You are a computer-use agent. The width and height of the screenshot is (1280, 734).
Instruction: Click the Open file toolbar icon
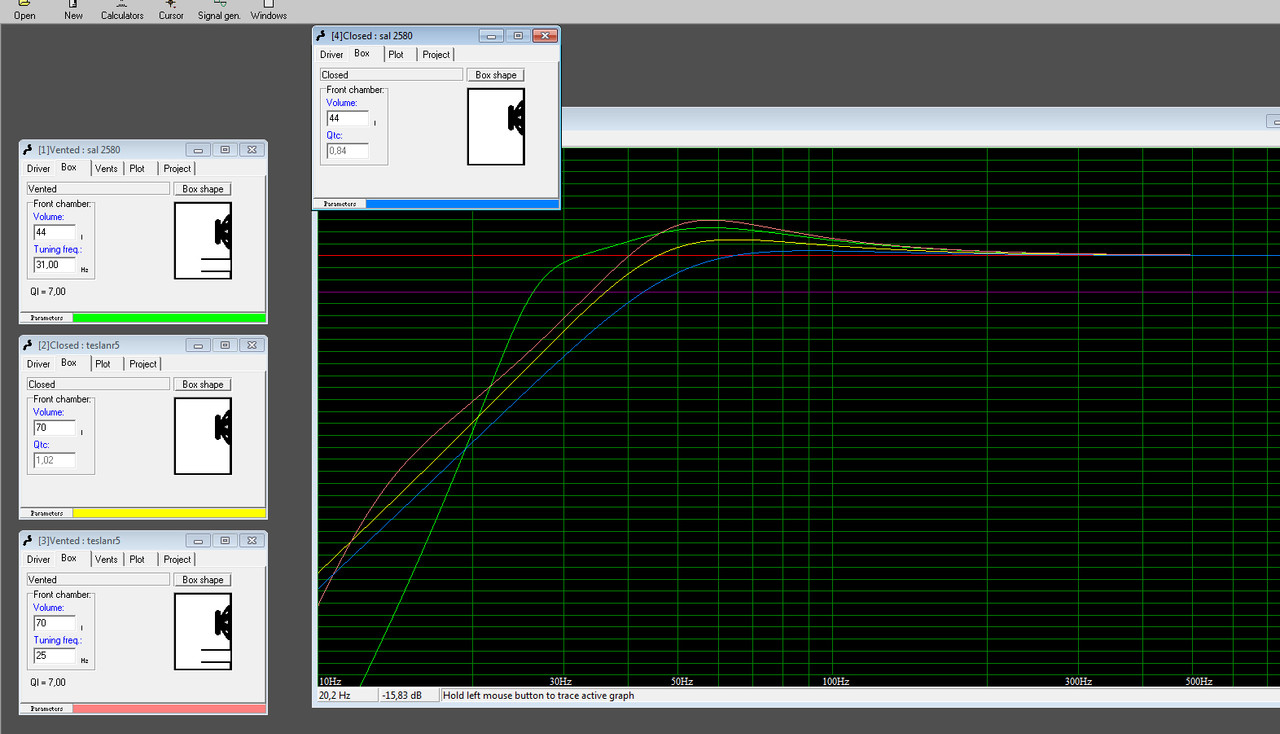click(x=25, y=10)
